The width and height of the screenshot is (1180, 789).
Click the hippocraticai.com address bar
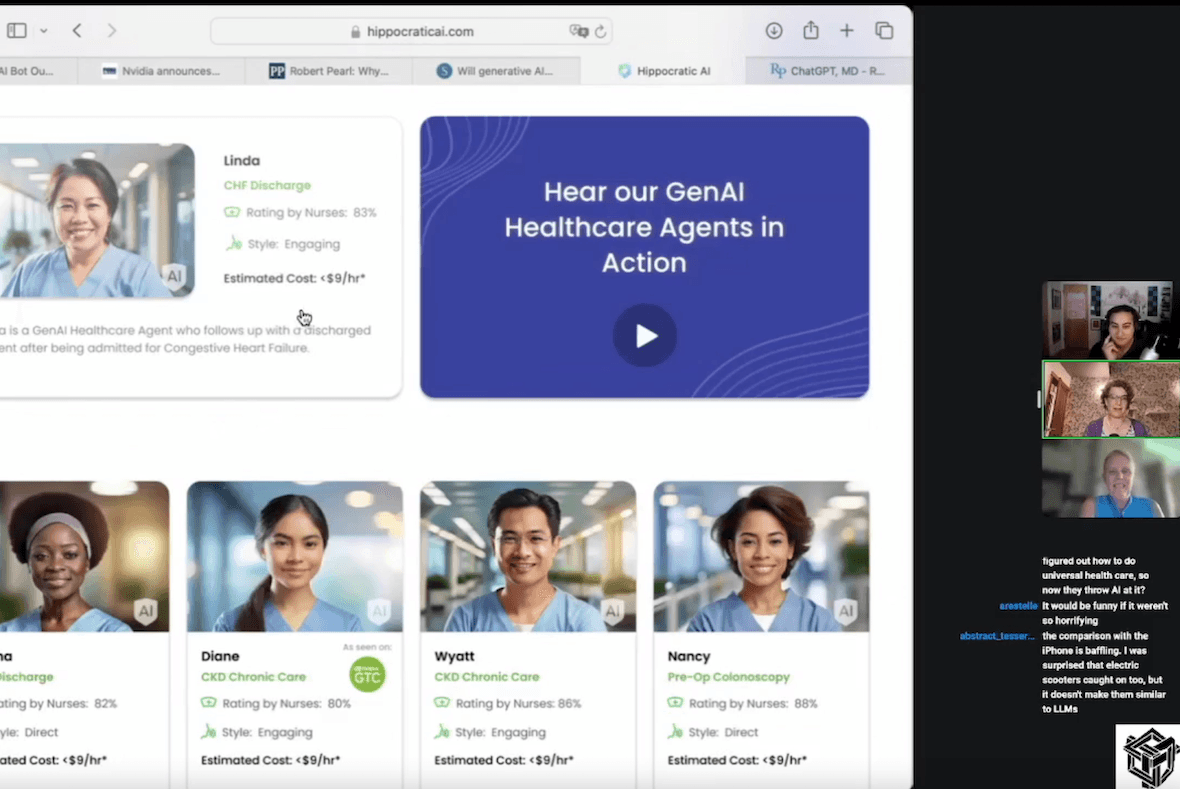pyautogui.click(x=412, y=32)
